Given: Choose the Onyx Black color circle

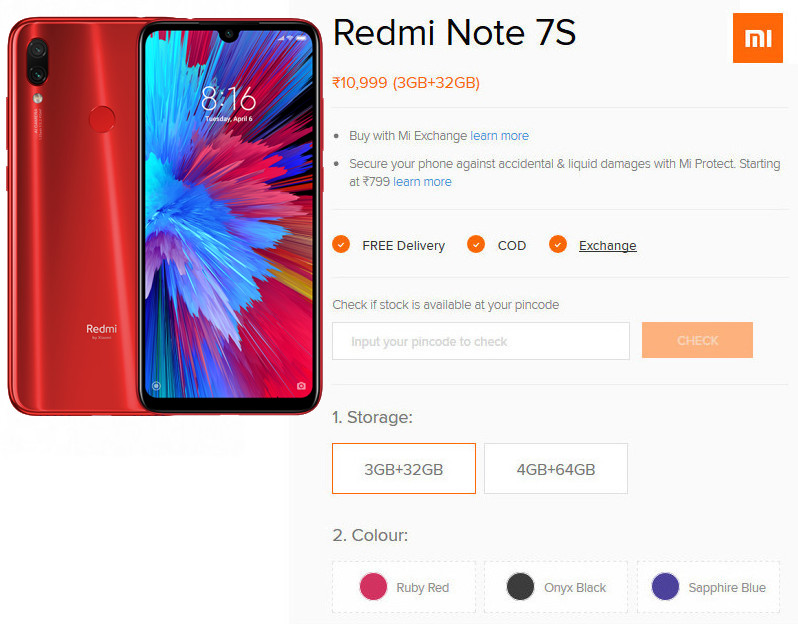Looking at the screenshot, I should (520, 587).
